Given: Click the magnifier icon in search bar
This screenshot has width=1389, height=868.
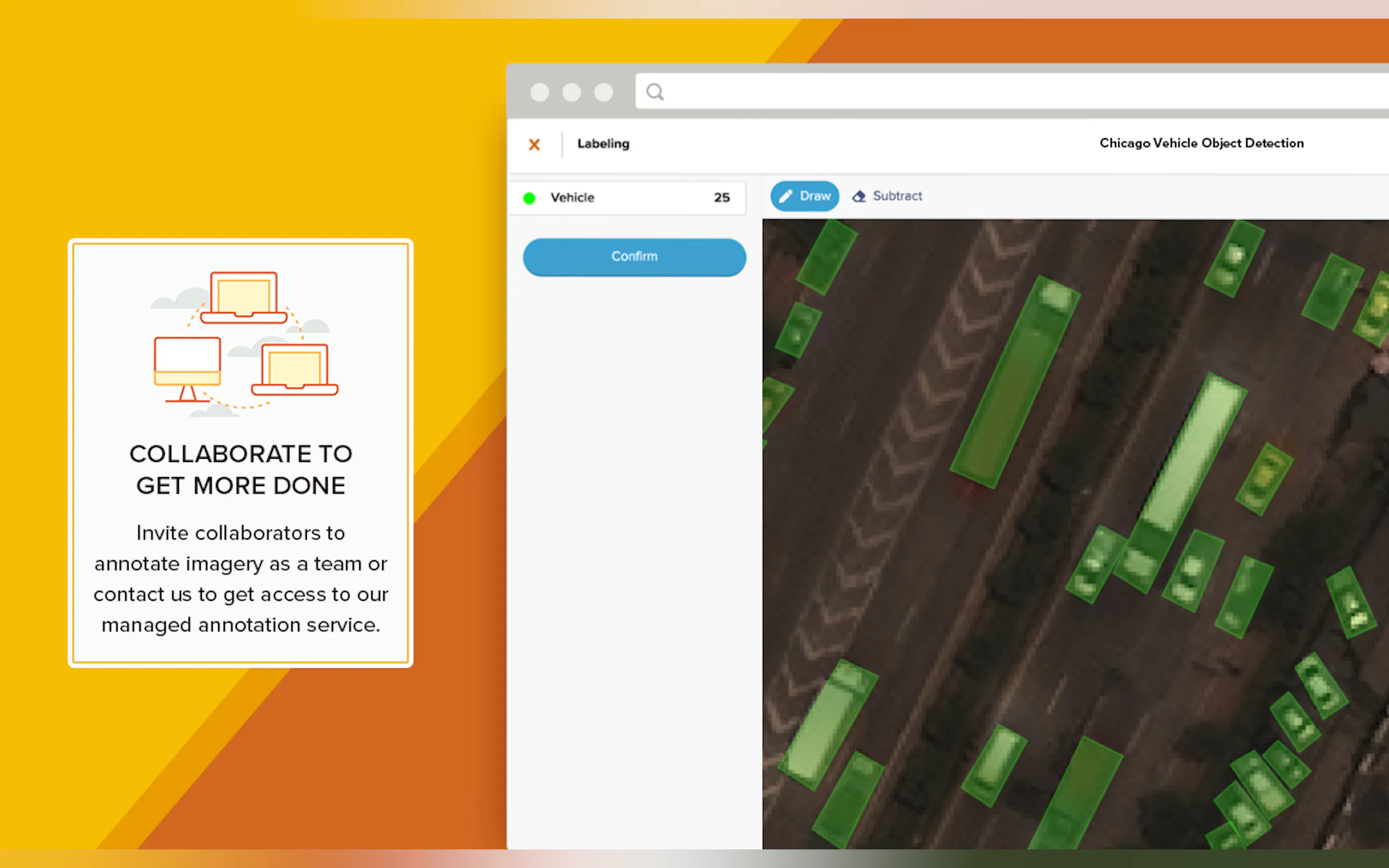Looking at the screenshot, I should point(655,92).
